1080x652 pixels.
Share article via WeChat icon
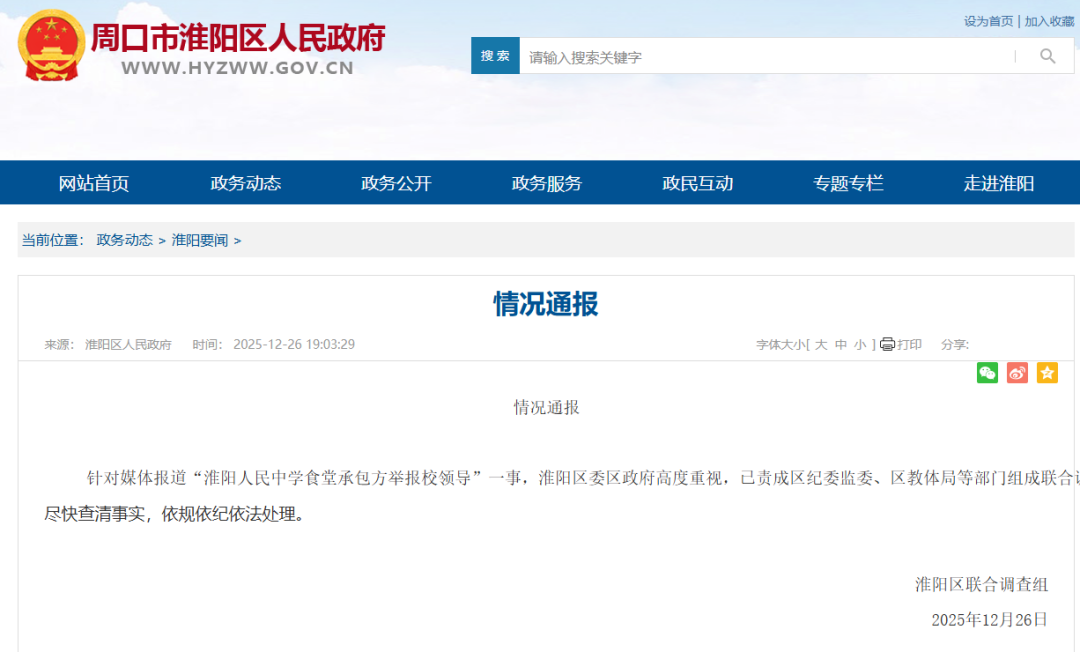click(x=987, y=373)
